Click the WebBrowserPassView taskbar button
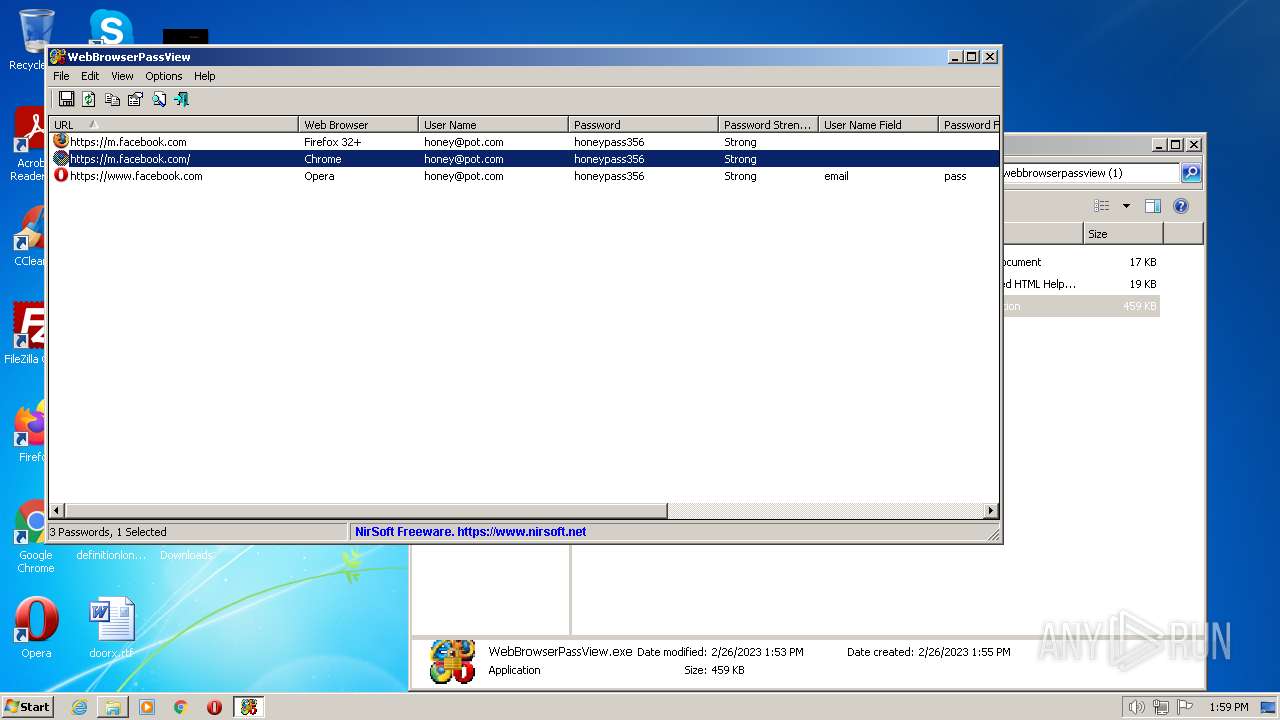Viewport: 1280px width, 720px height. pos(249,707)
